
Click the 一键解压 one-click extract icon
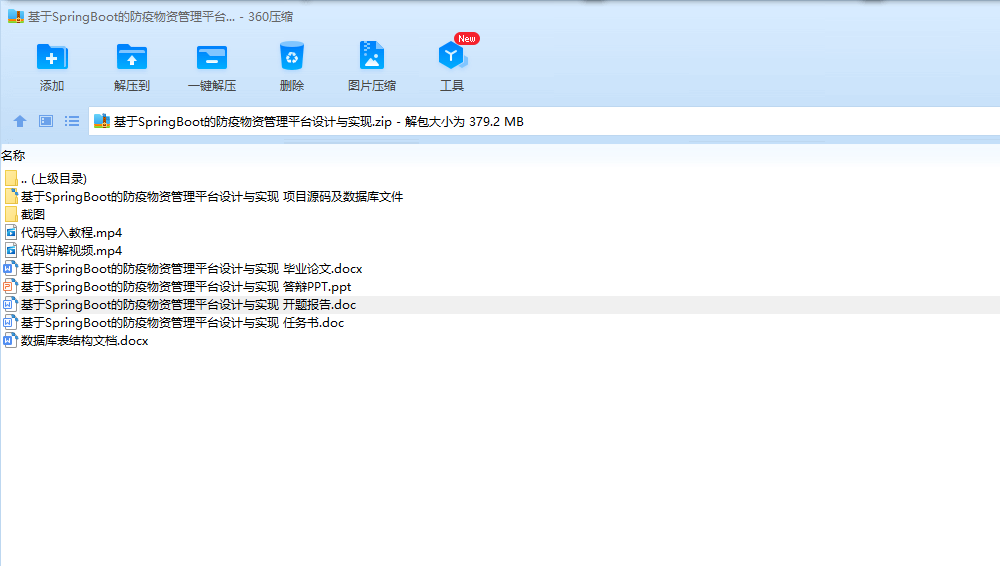point(212,57)
